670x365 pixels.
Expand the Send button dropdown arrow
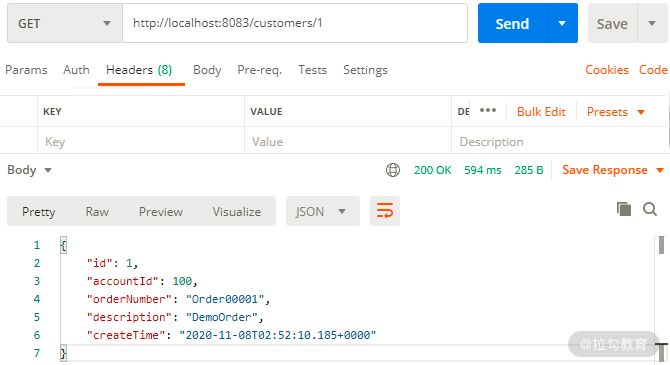click(x=562, y=24)
